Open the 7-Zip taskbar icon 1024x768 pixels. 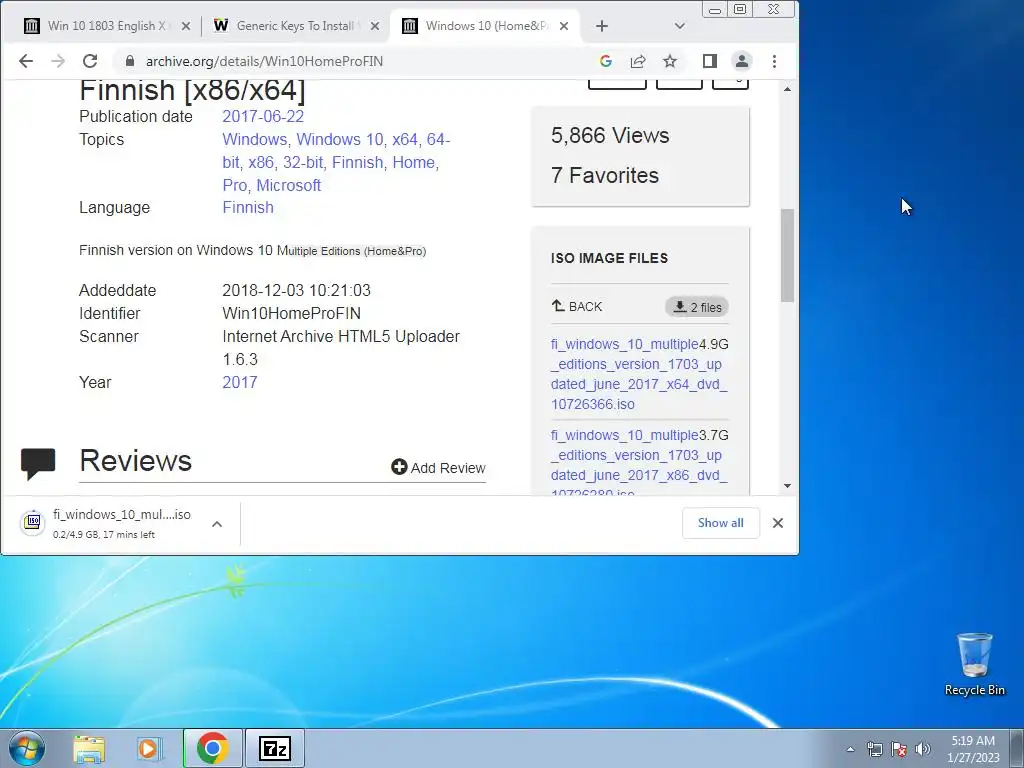274,748
